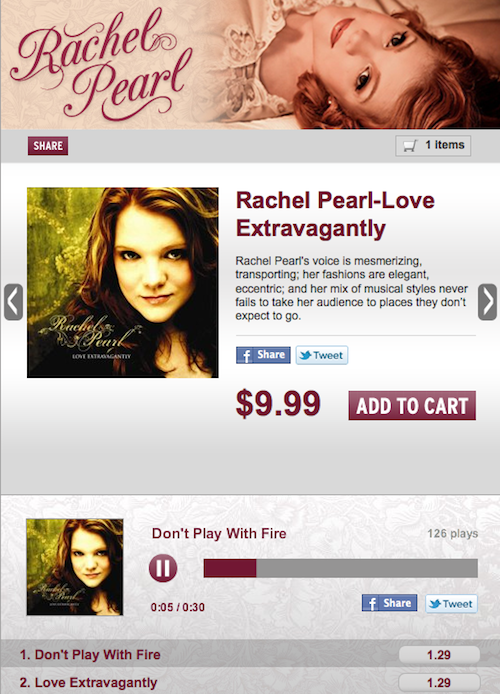Add the album to cart

click(412, 405)
